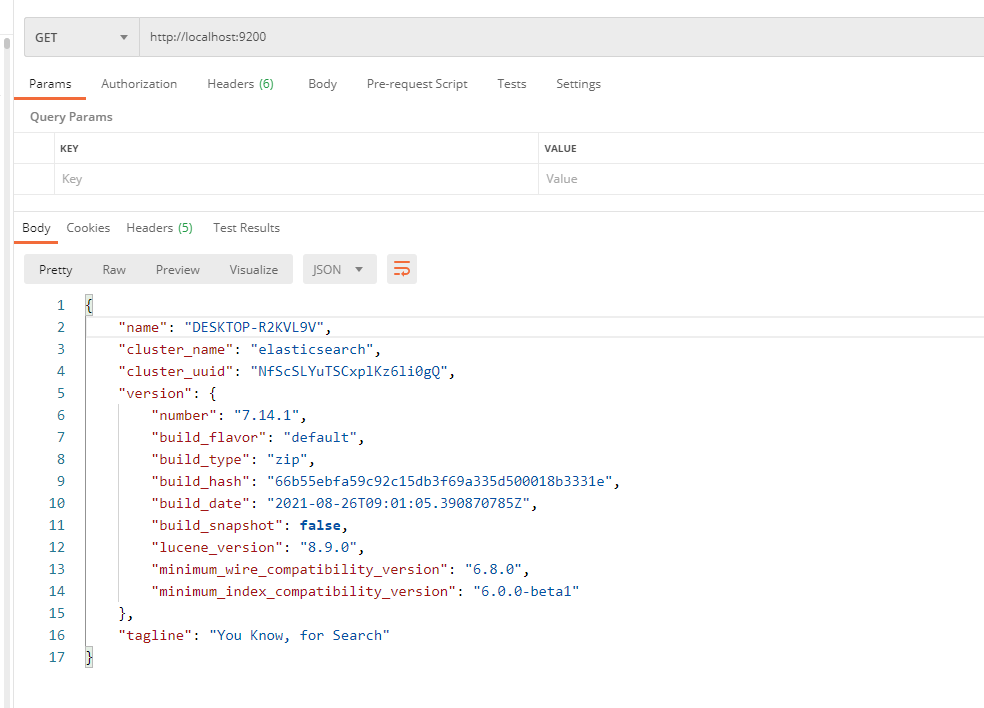Click the "DESKTOP-R2KVL9V" name value
The height and width of the screenshot is (708, 984).
(x=254, y=328)
